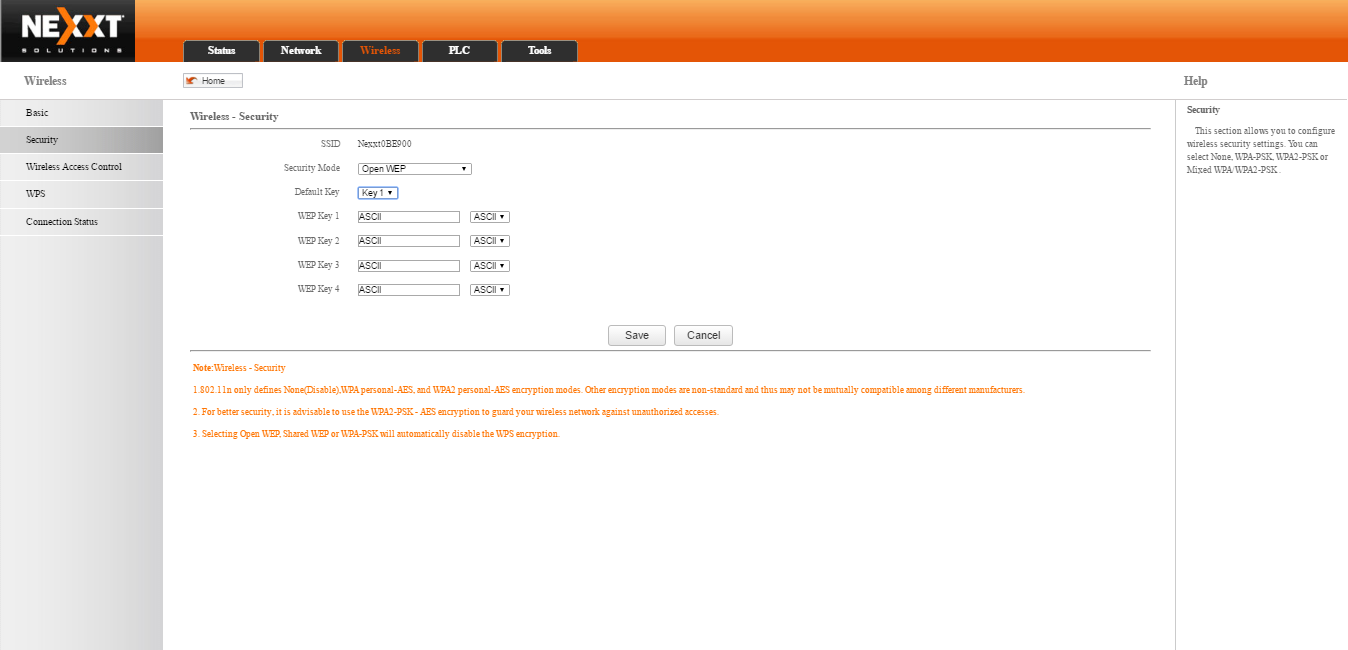Go to the WPS page
The width and height of the screenshot is (1348, 650).
coord(81,194)
